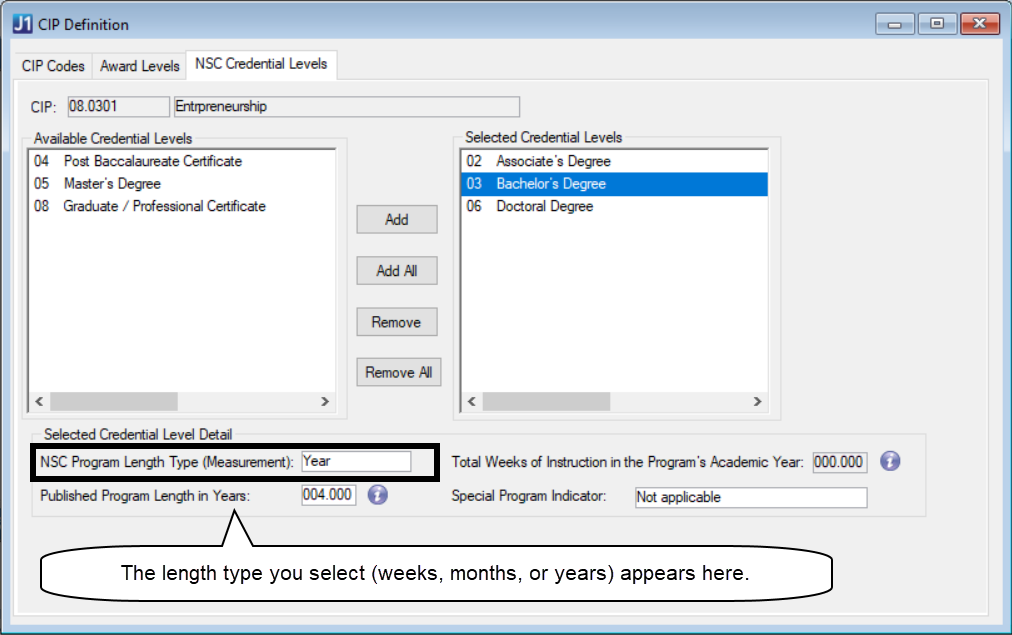Click the Add All button
This screenshot has height=635, width=1012.
397,271
